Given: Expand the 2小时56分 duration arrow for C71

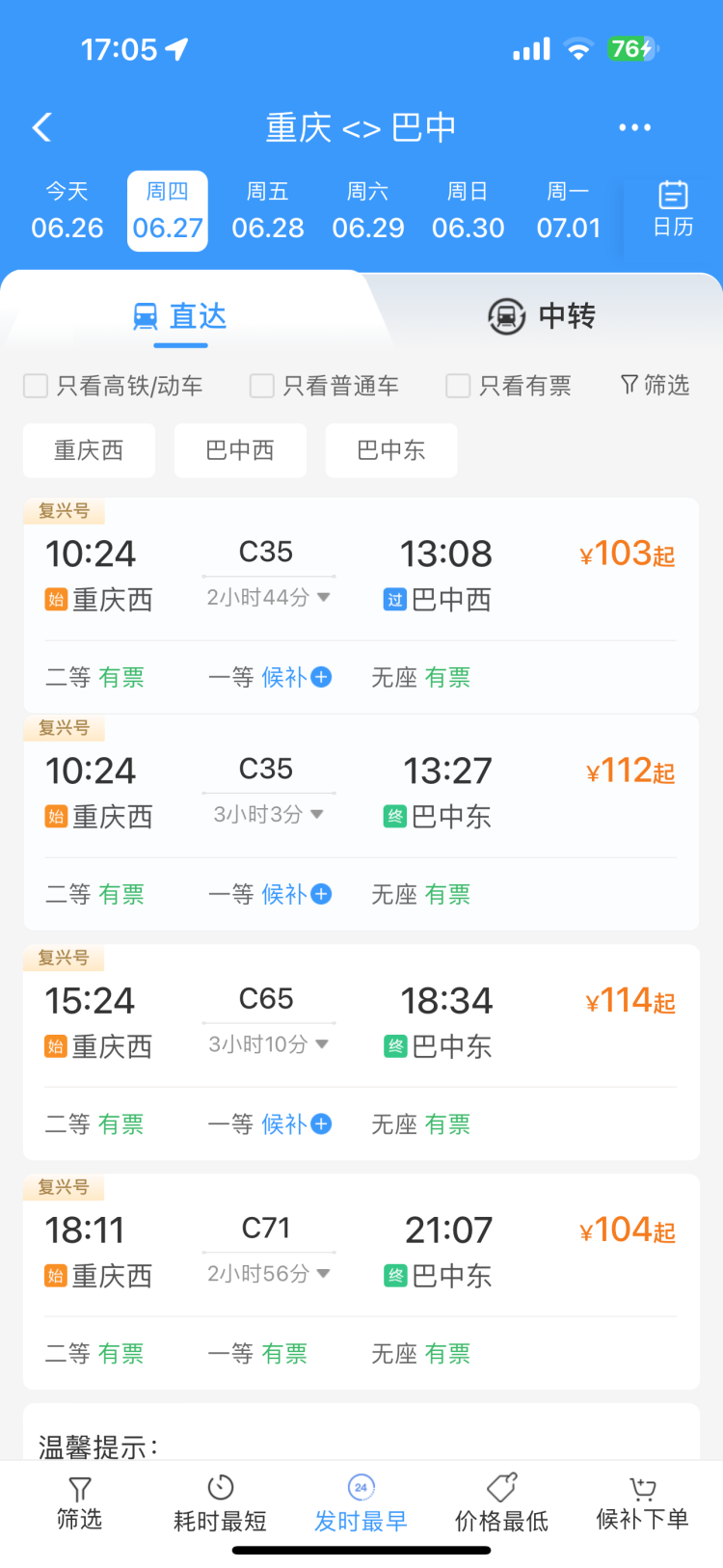Looking at the screenshot, I should tap(324, 1274).
